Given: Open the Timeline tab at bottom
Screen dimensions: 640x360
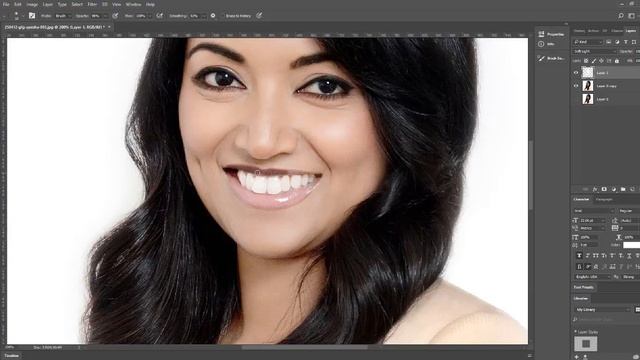Looking at the screenshot, I should (11, 356).
